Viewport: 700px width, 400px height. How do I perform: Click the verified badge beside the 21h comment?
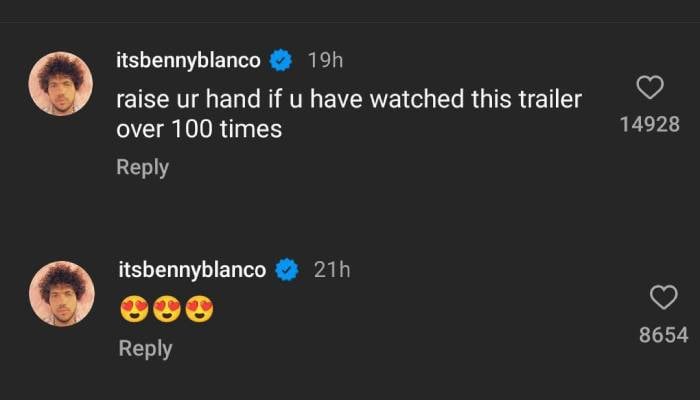(x=287, y=270)
